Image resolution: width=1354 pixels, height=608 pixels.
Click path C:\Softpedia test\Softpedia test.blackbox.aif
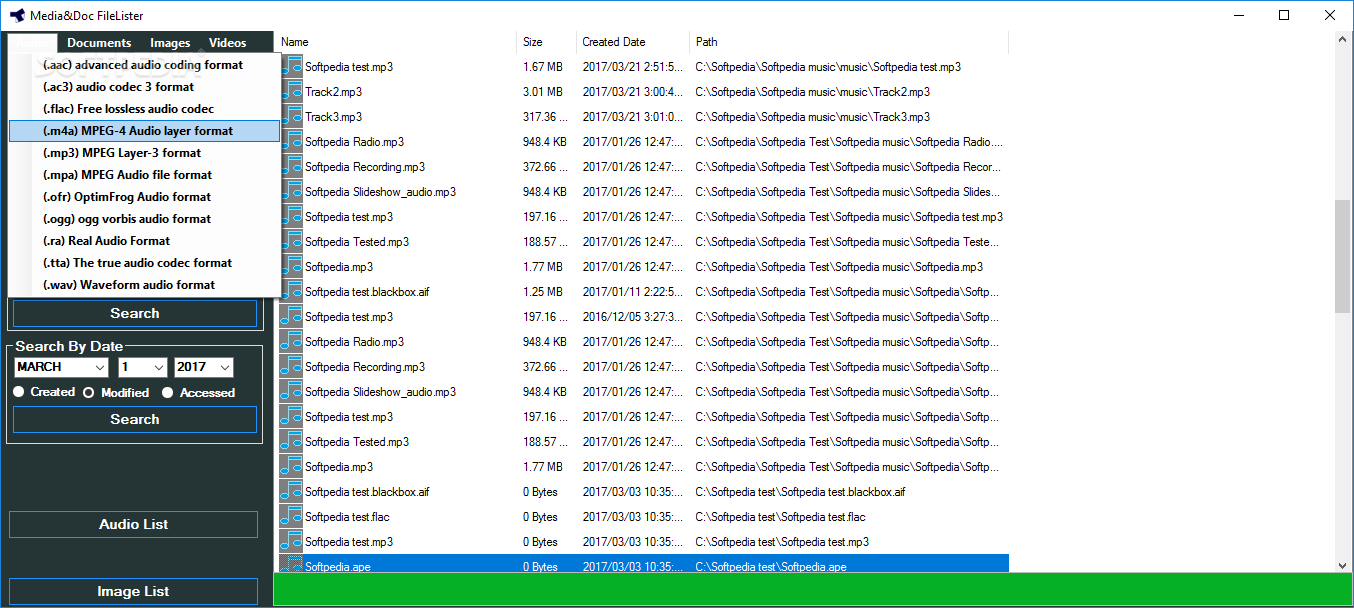click(x=800, y=492)
